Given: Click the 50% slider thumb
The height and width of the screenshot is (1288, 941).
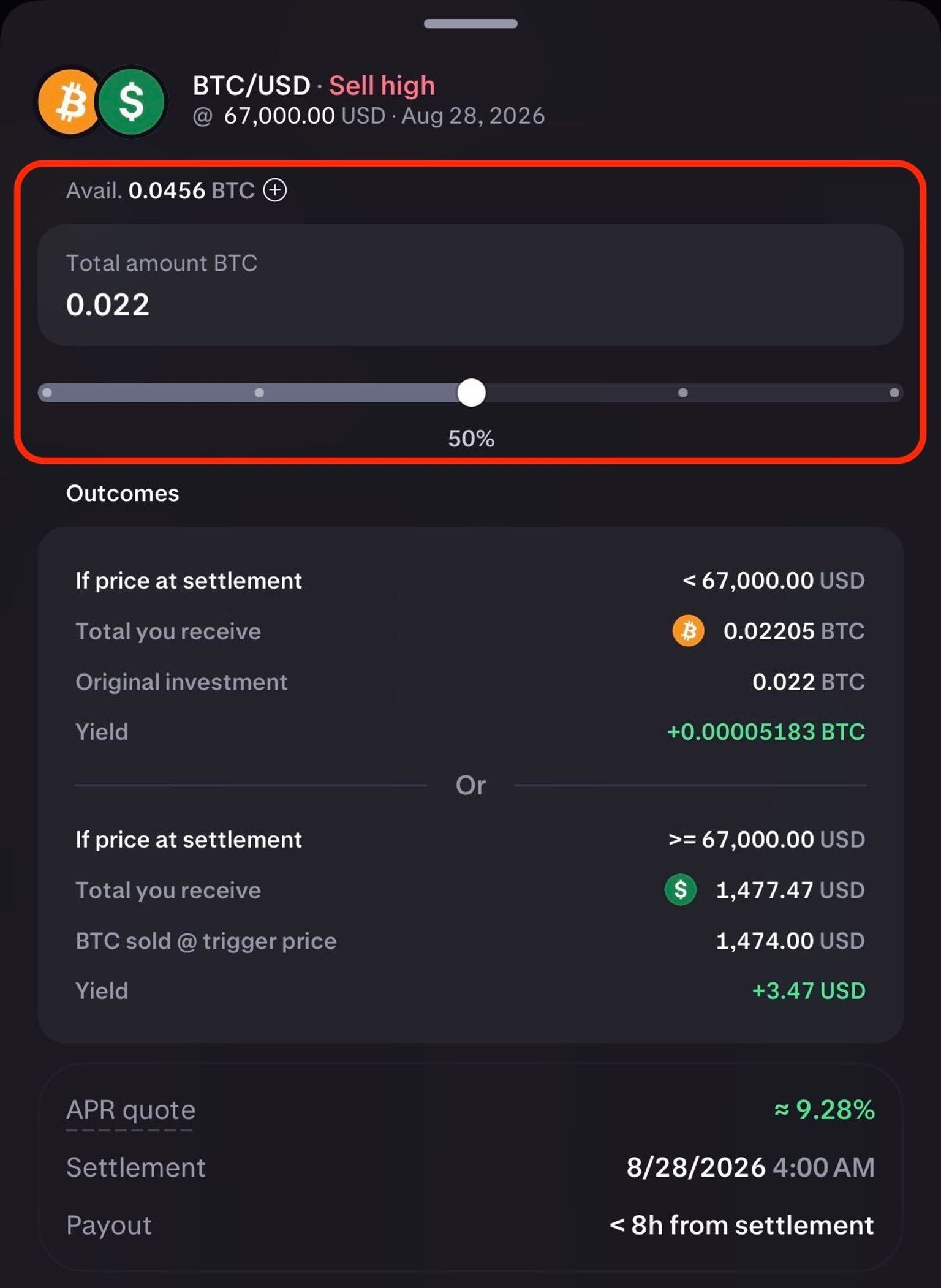Looking at the screenshot, I should click(471, 393).
